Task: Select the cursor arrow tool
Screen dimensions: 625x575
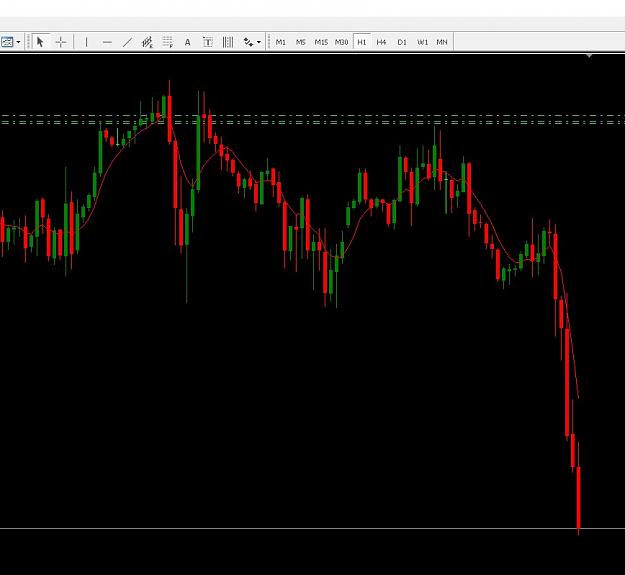Action: point(40,42)
